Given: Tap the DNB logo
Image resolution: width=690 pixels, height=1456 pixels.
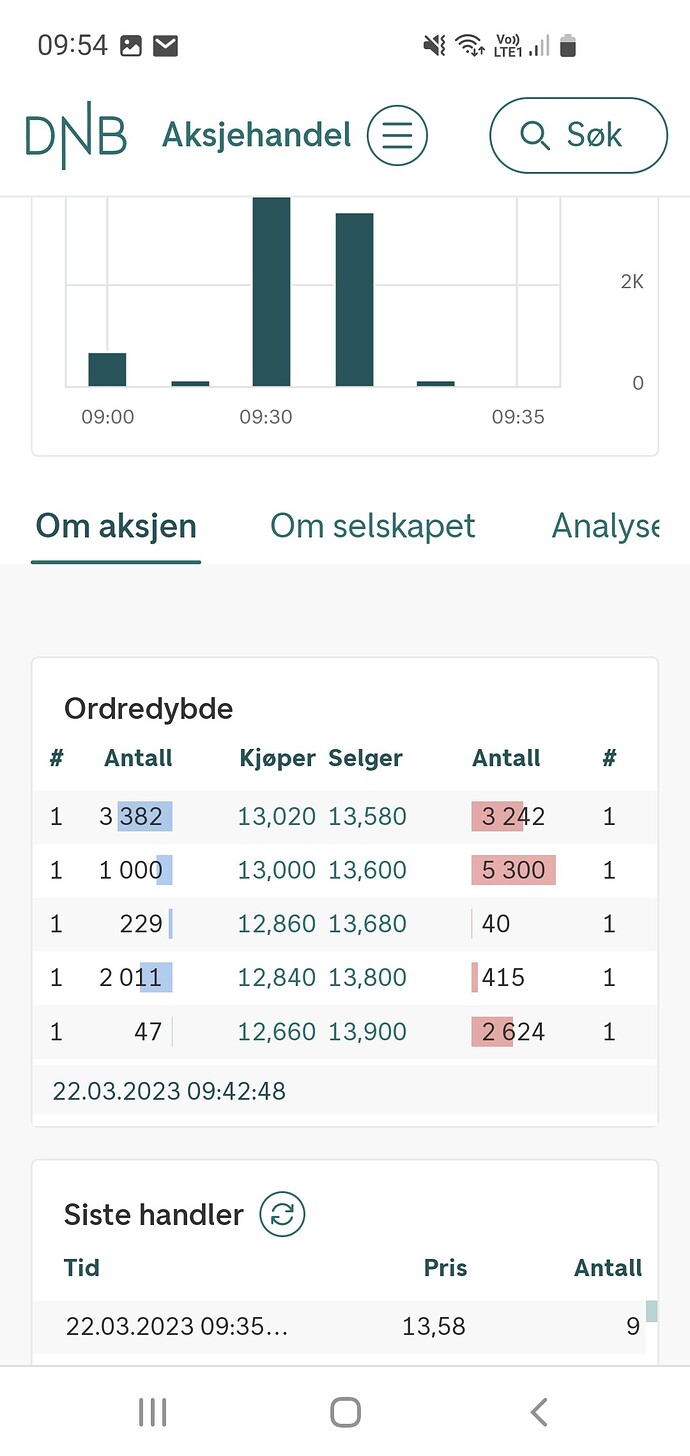Looking at the screenshot, I should (76, 136).
